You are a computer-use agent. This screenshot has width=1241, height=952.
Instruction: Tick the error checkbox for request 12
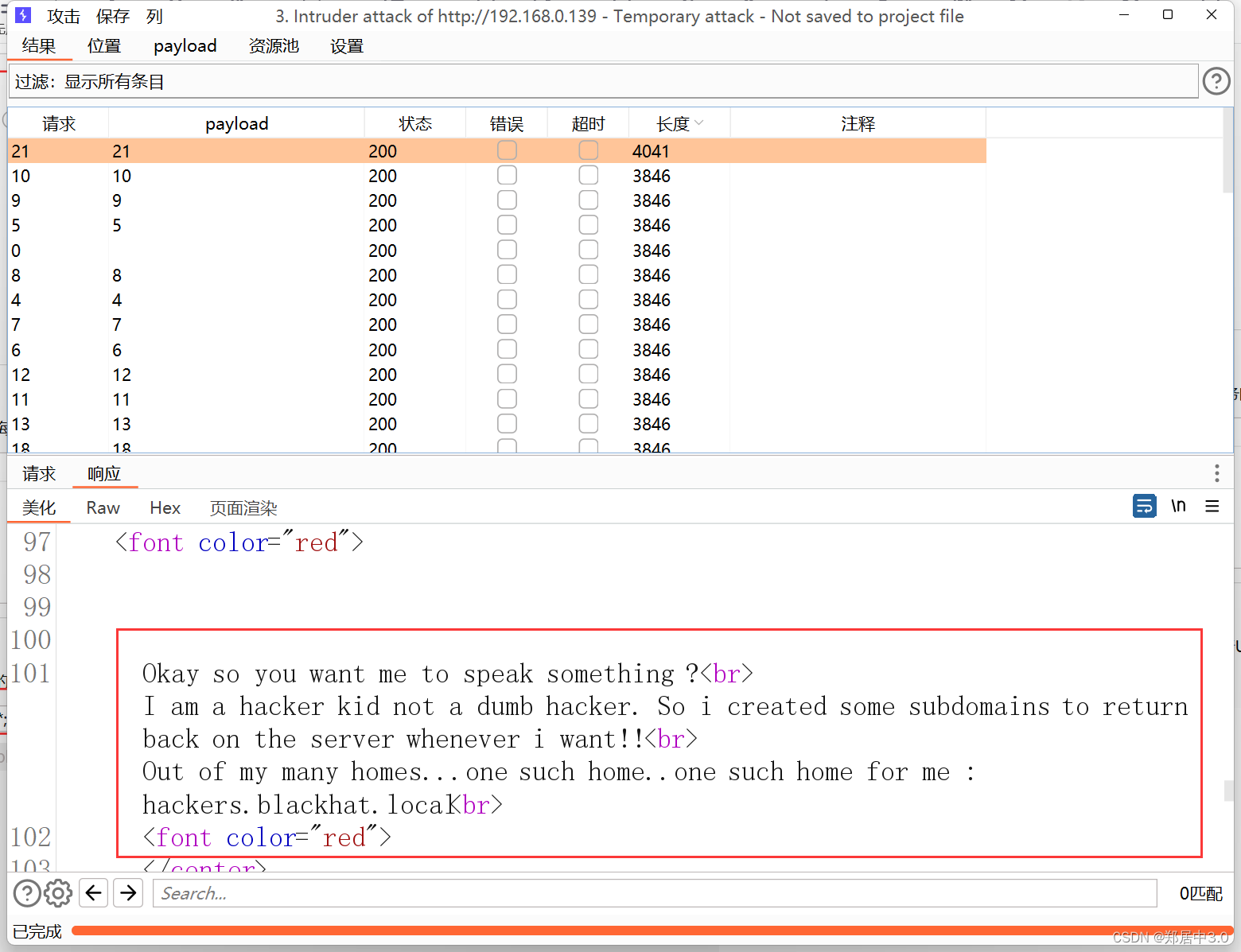pyautogui.click(x=507, y=374)
